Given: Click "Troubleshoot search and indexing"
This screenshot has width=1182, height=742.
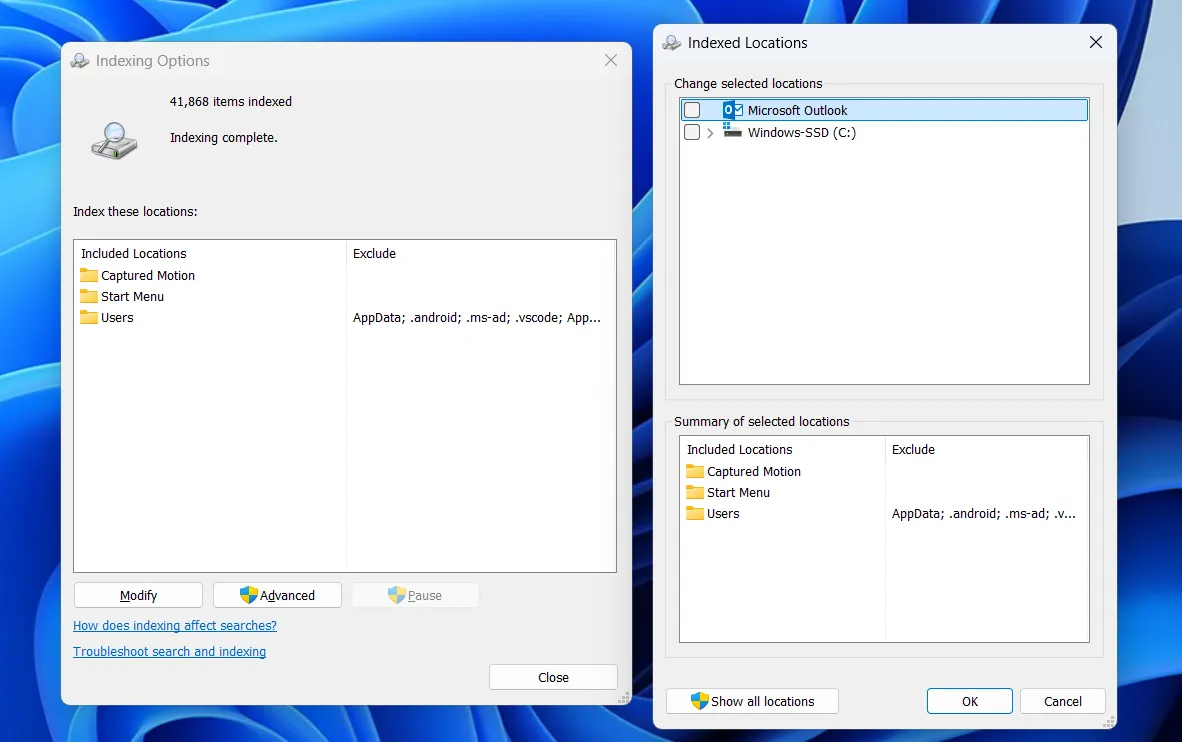Looking at the screenshot, I should click(169, 651).
